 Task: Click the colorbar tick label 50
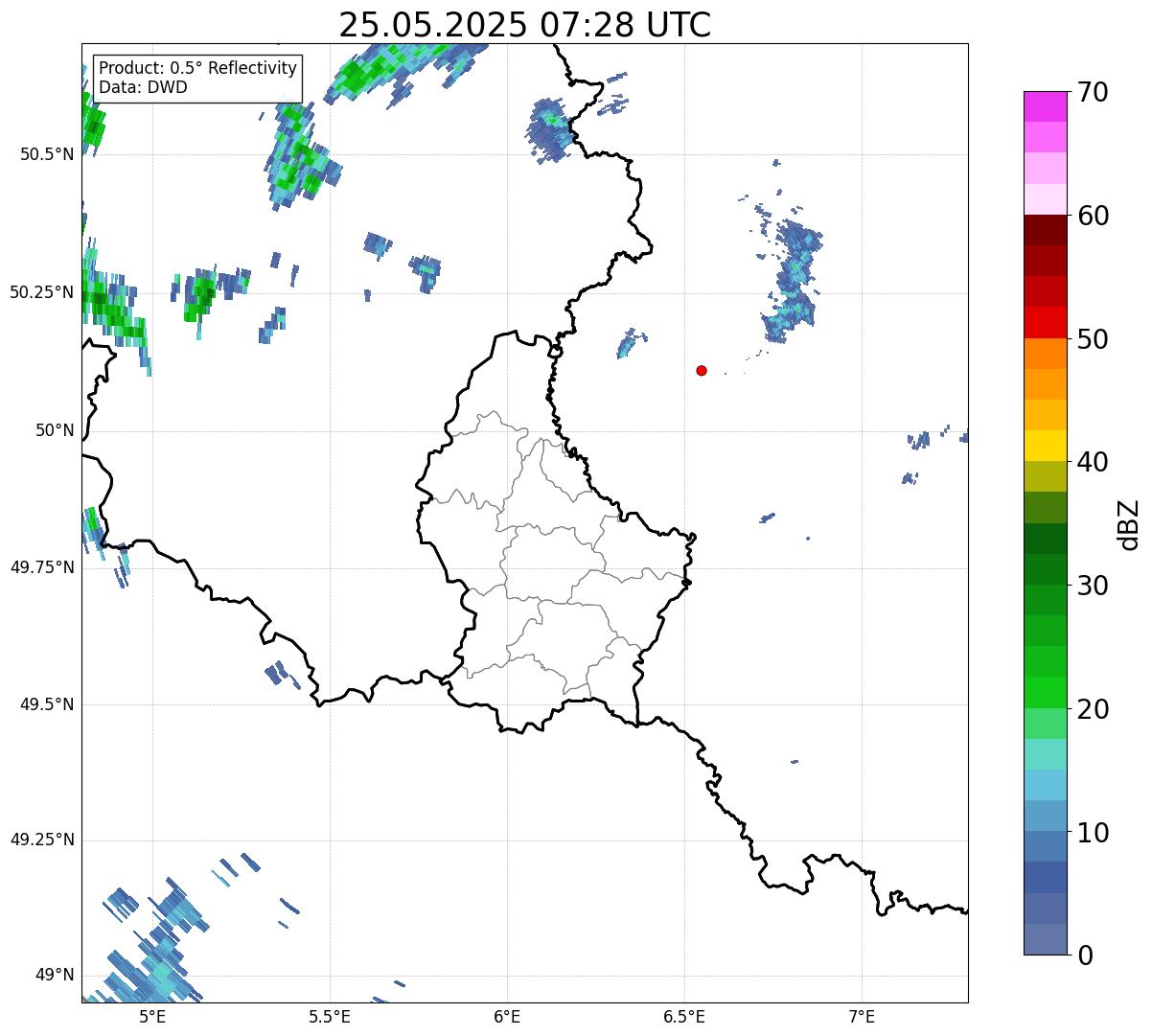pyautogui.click(x=1094, y=339)
